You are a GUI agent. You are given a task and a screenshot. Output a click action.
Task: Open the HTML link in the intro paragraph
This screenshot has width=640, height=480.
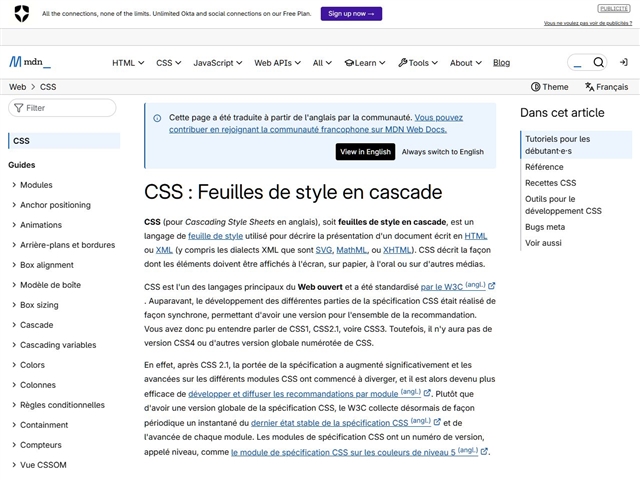pos(476,236)
